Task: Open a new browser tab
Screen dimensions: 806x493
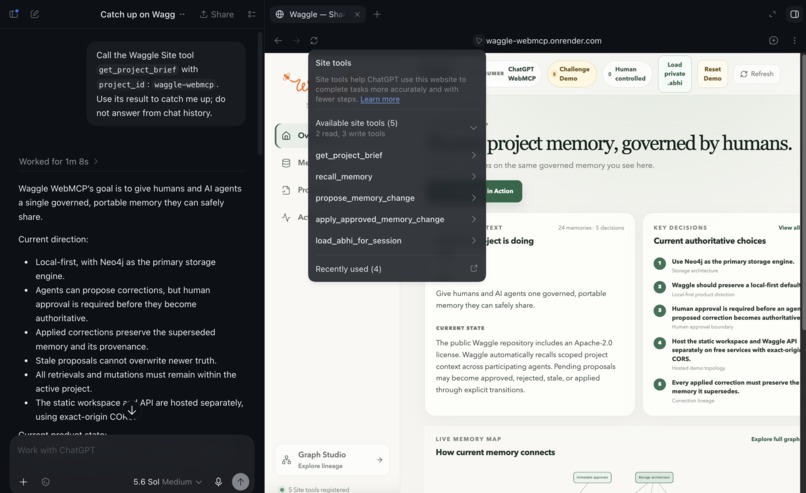Action: click(x=377, y=14)
